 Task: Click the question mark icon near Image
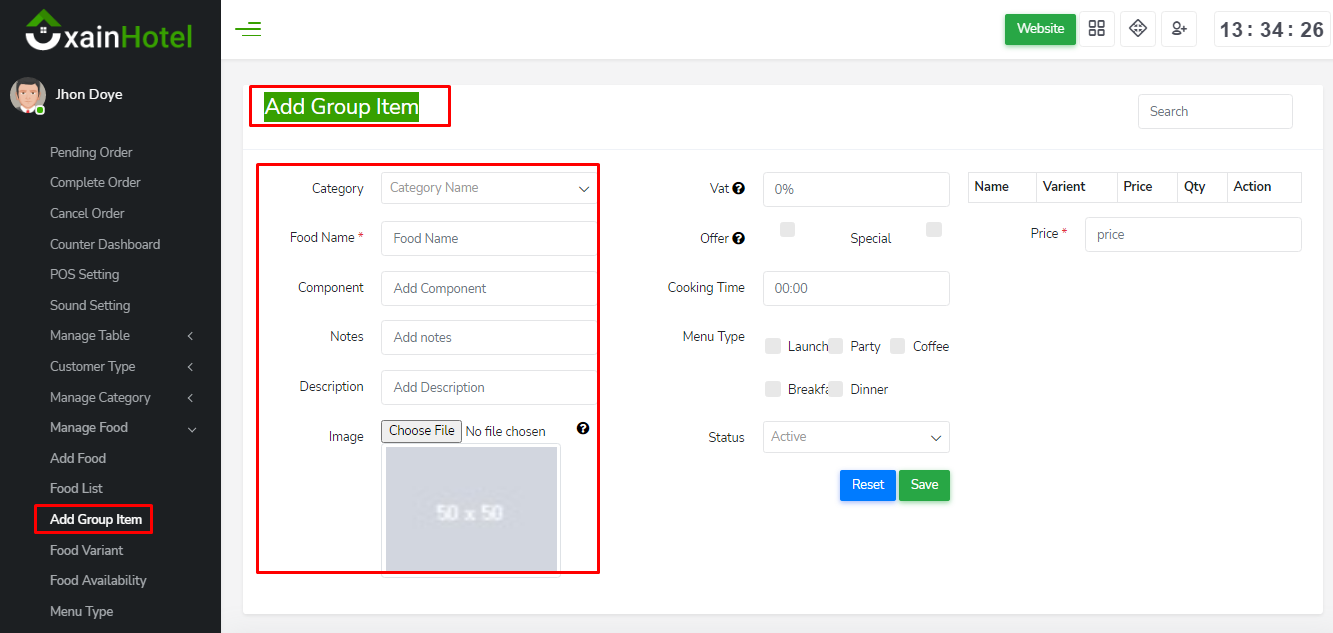583,428
